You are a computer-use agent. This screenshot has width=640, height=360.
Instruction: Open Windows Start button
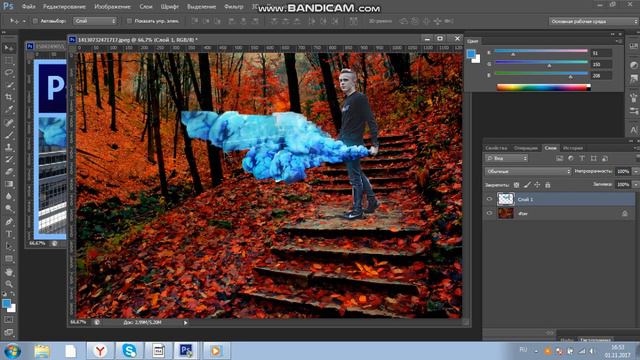(x=12, y=351)
